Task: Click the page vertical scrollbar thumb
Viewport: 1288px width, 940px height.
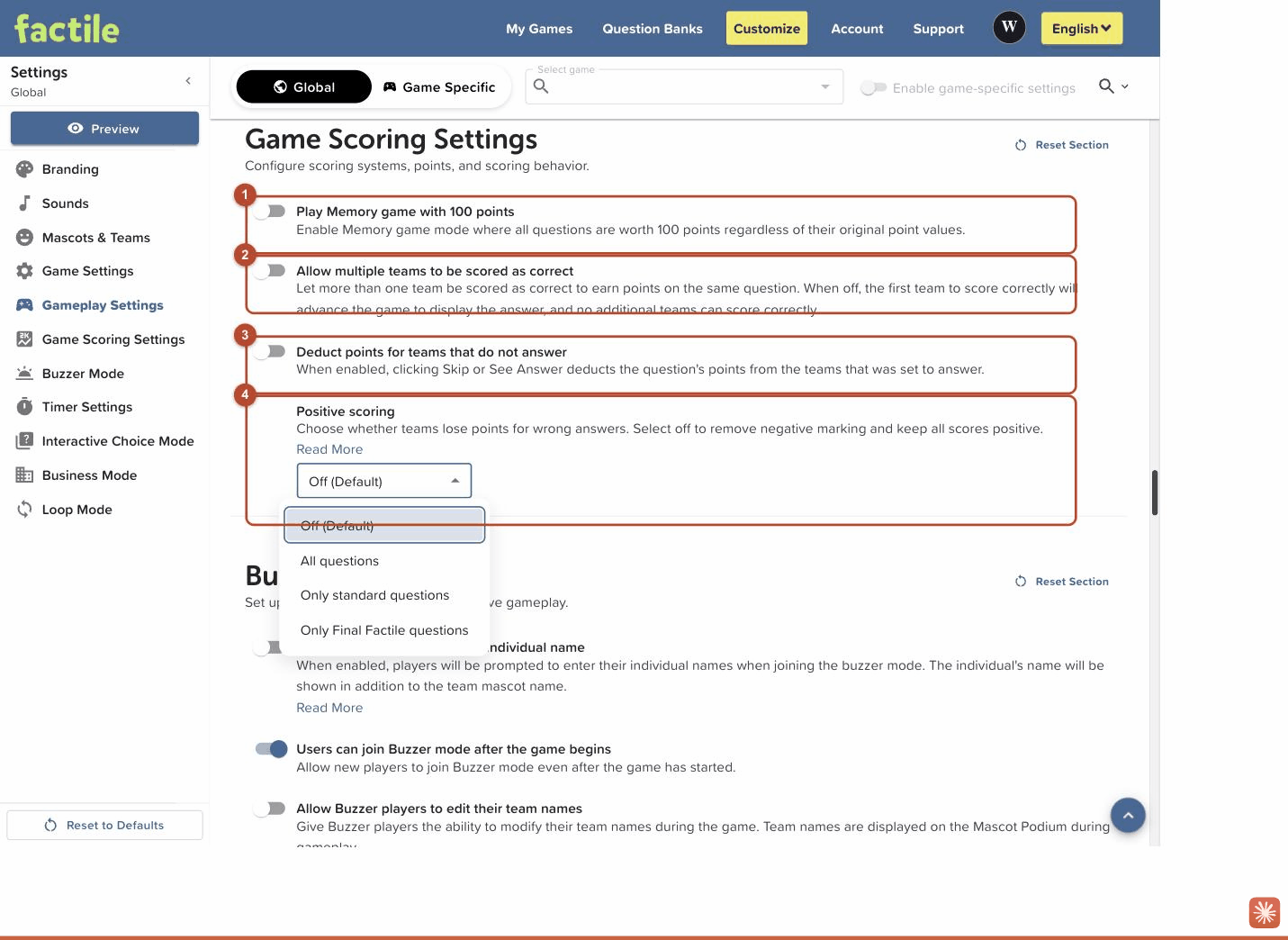Action: click(x=1155, y=493)
